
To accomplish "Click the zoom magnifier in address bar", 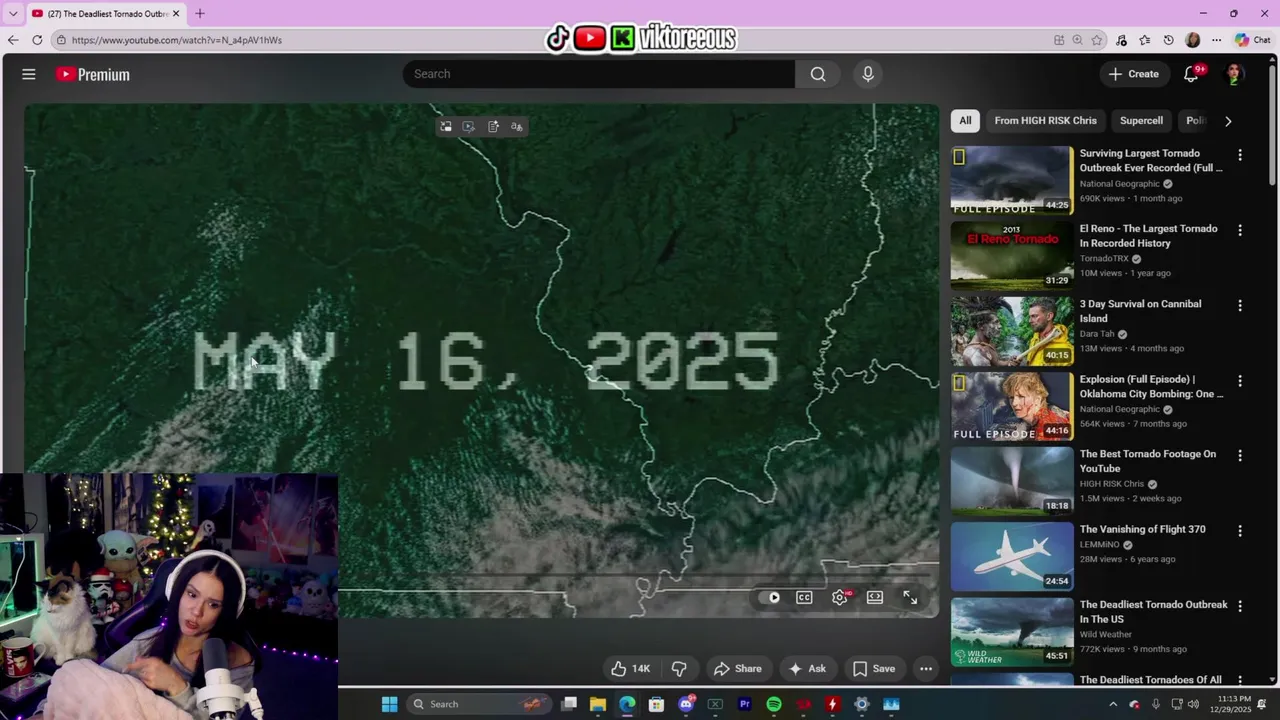I will click(x=1077, y=40).
